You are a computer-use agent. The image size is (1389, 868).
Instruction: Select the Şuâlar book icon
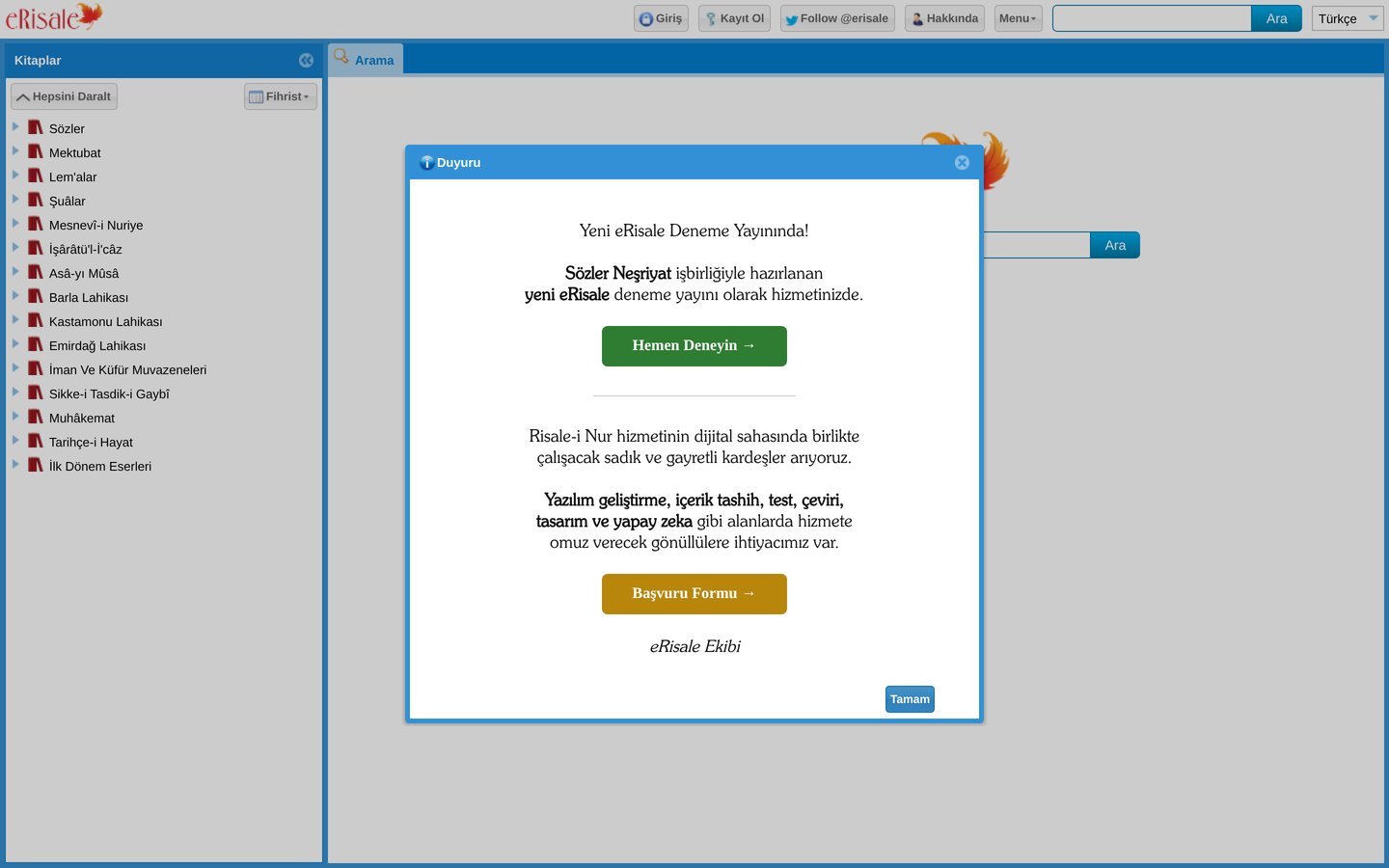[36, 200]
